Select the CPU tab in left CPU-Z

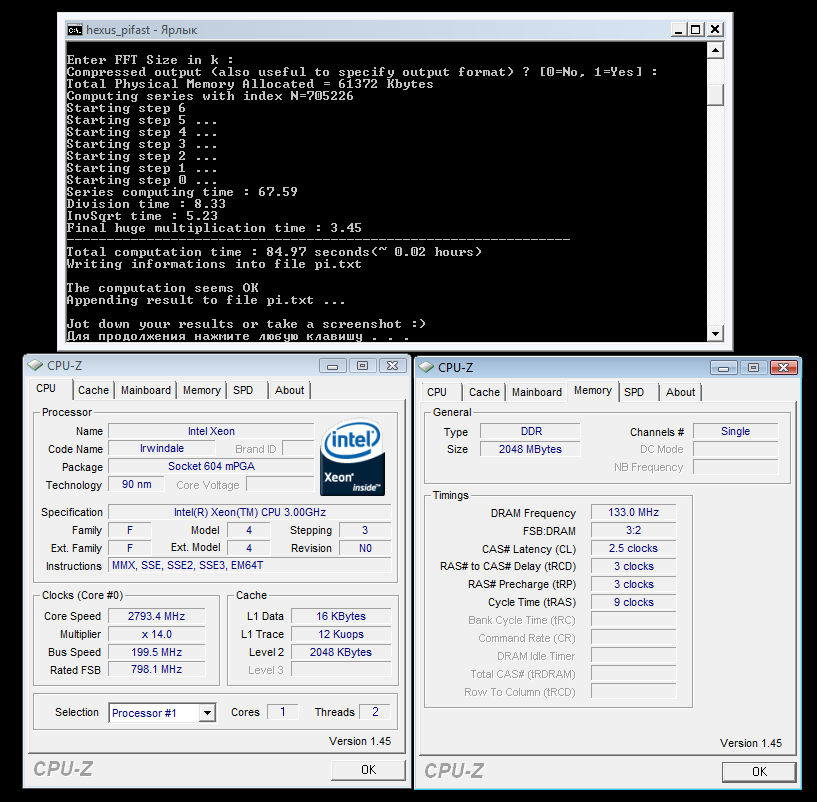(46, 389)
